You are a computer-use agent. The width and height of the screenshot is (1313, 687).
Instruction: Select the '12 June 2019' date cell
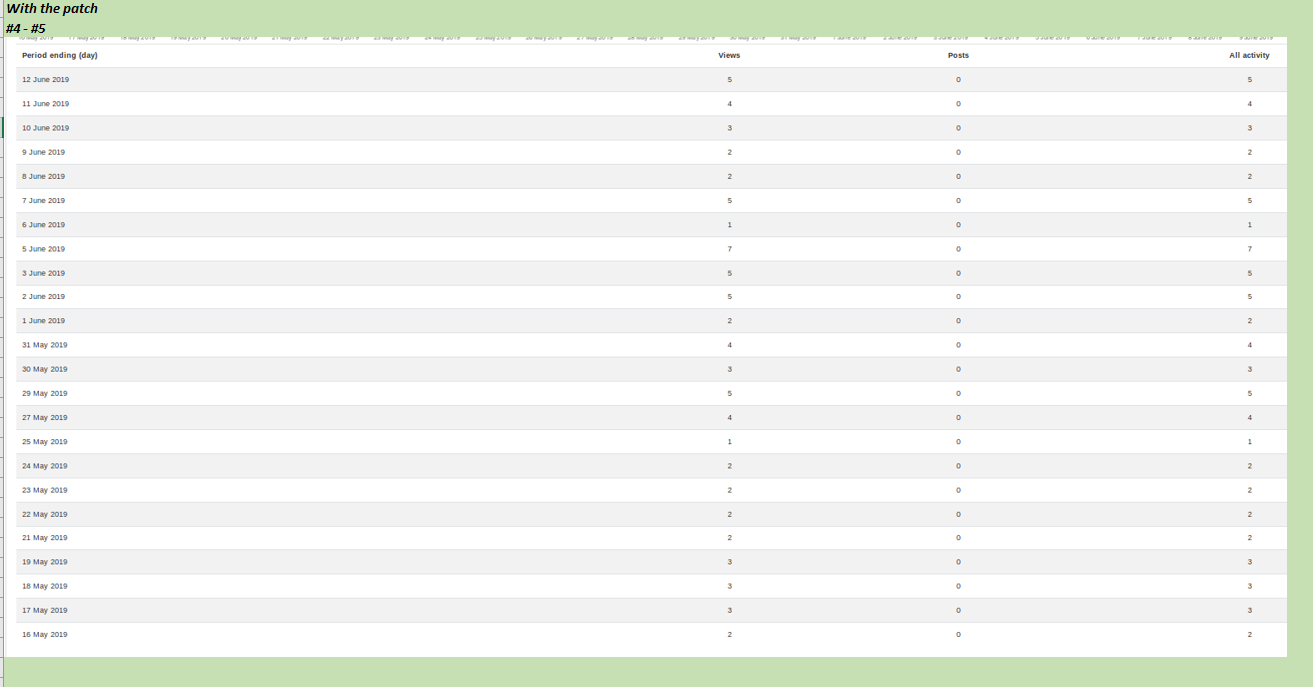tap(46, 79)
